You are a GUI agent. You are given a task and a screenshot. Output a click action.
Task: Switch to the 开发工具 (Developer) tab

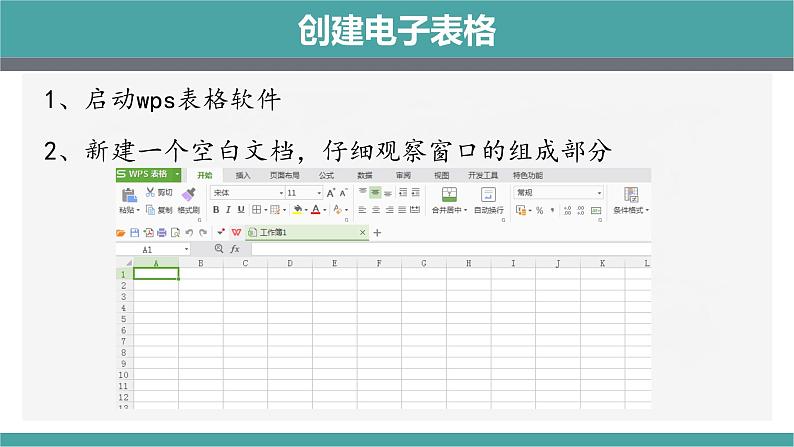[483, 175]
